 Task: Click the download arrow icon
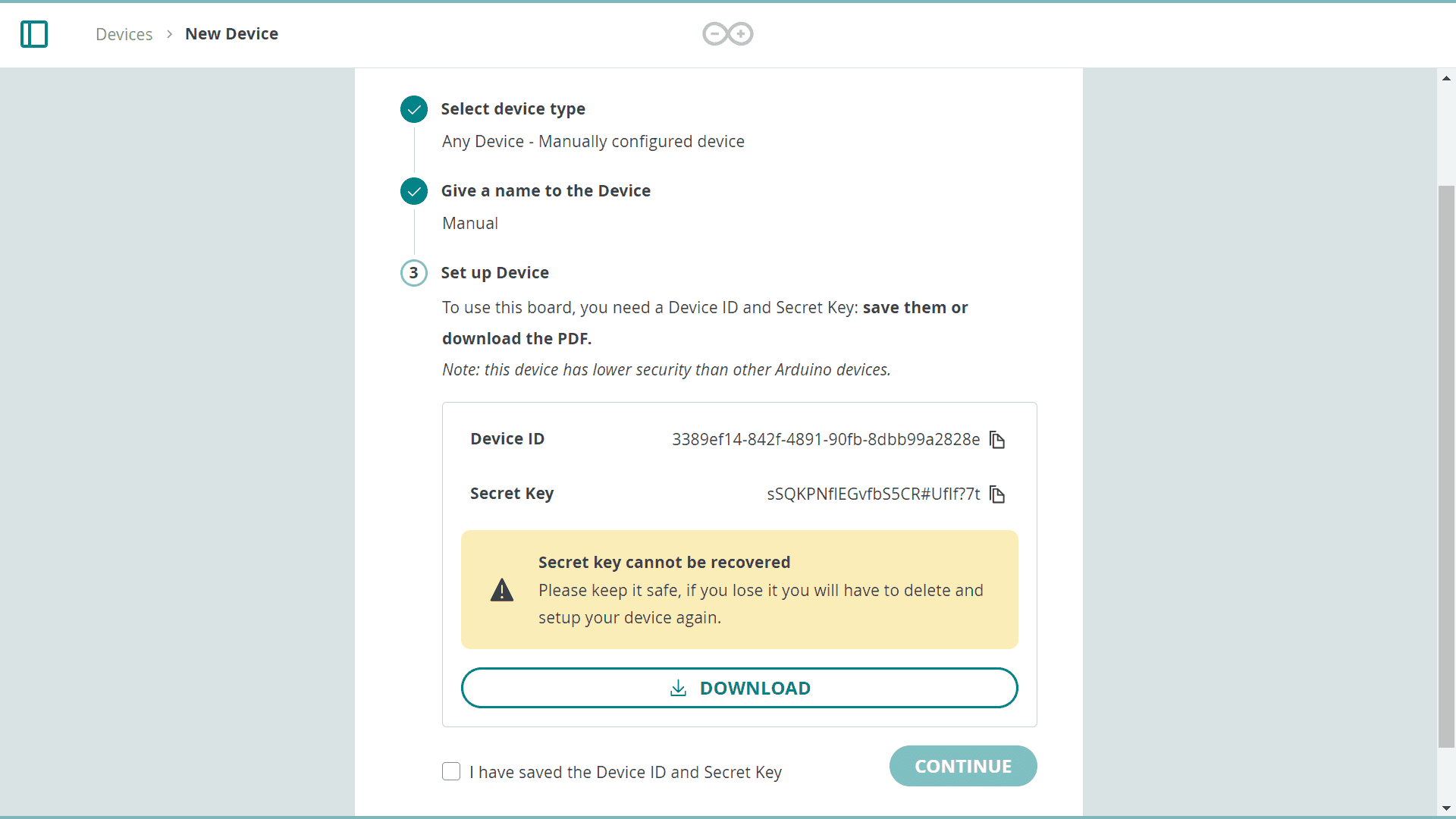679,689
